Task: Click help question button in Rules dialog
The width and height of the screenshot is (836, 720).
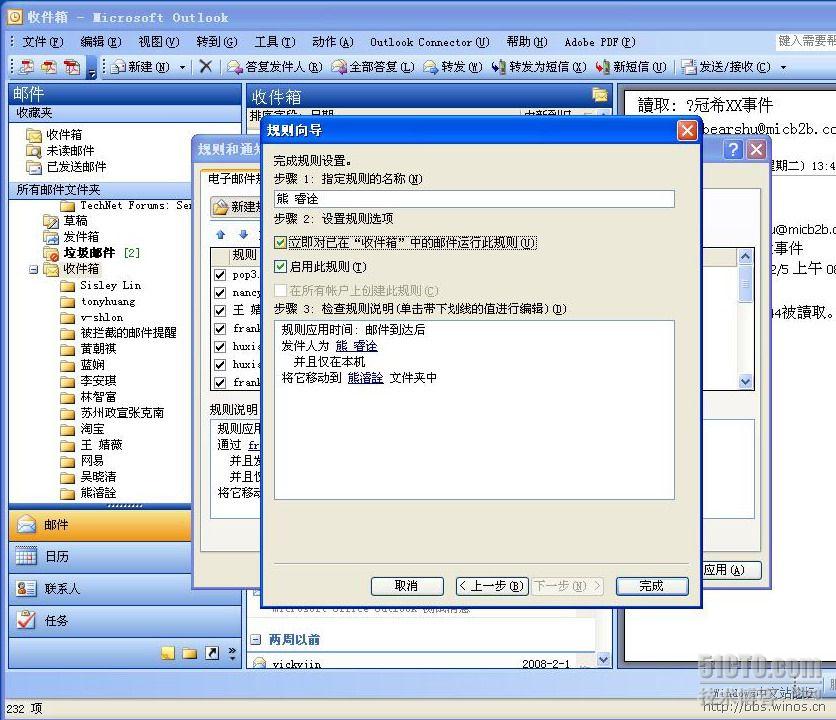Action: tap(733, 149)
